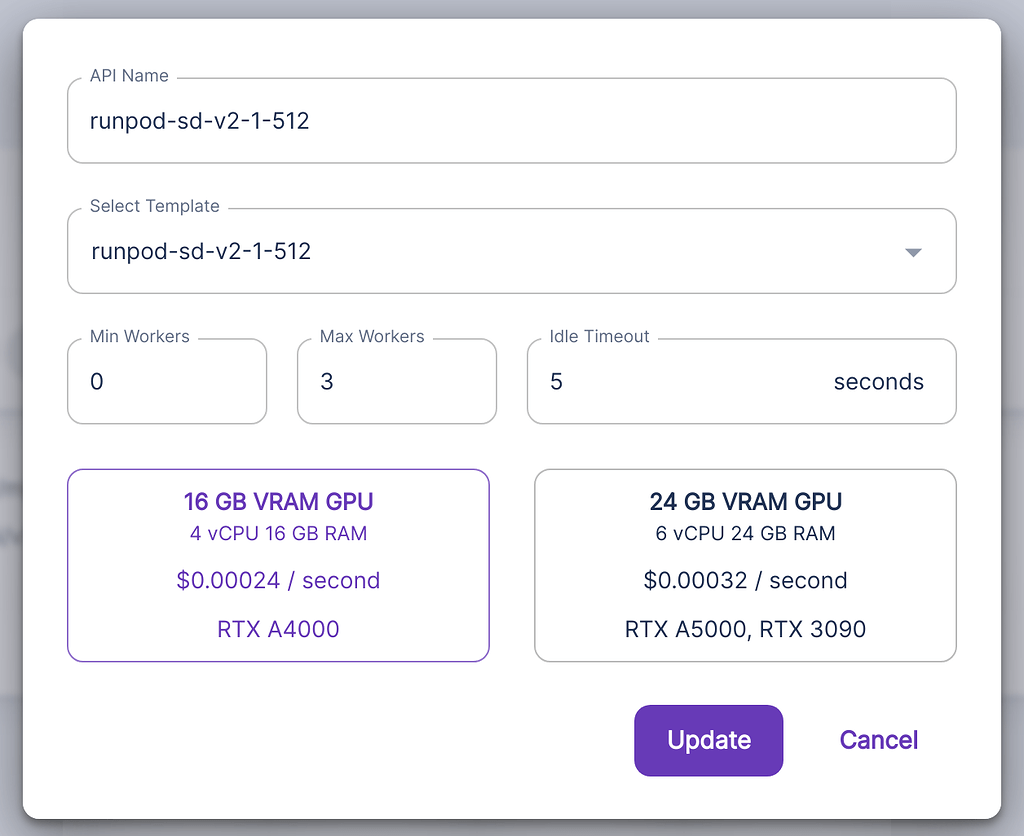The height and width of the screenshot is (836, 1024).
Task: Click the $0.00032 per second price
Action: pos(745,580)
